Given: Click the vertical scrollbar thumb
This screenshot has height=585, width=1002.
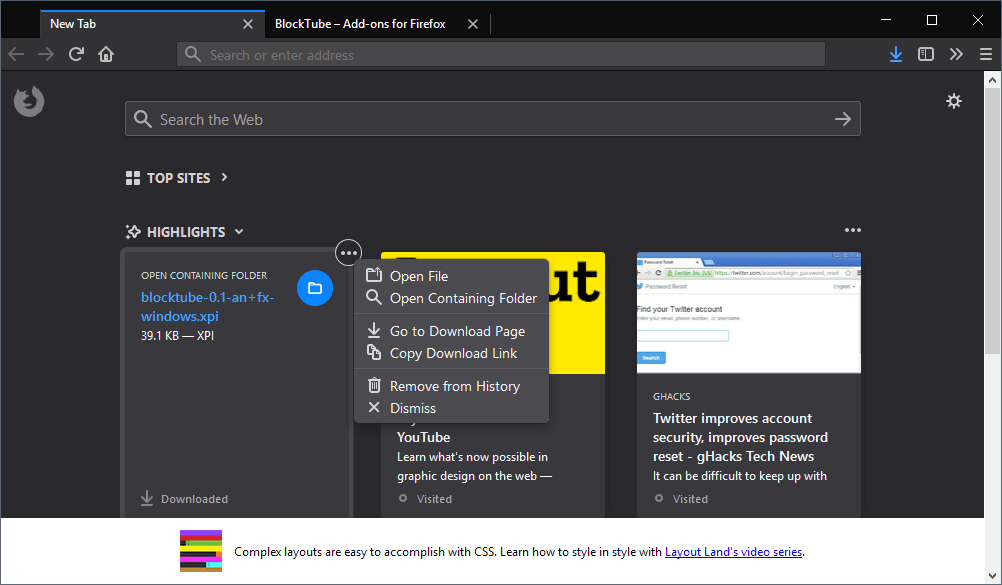Looking at the screenshot, I should (x=992, y=222).
